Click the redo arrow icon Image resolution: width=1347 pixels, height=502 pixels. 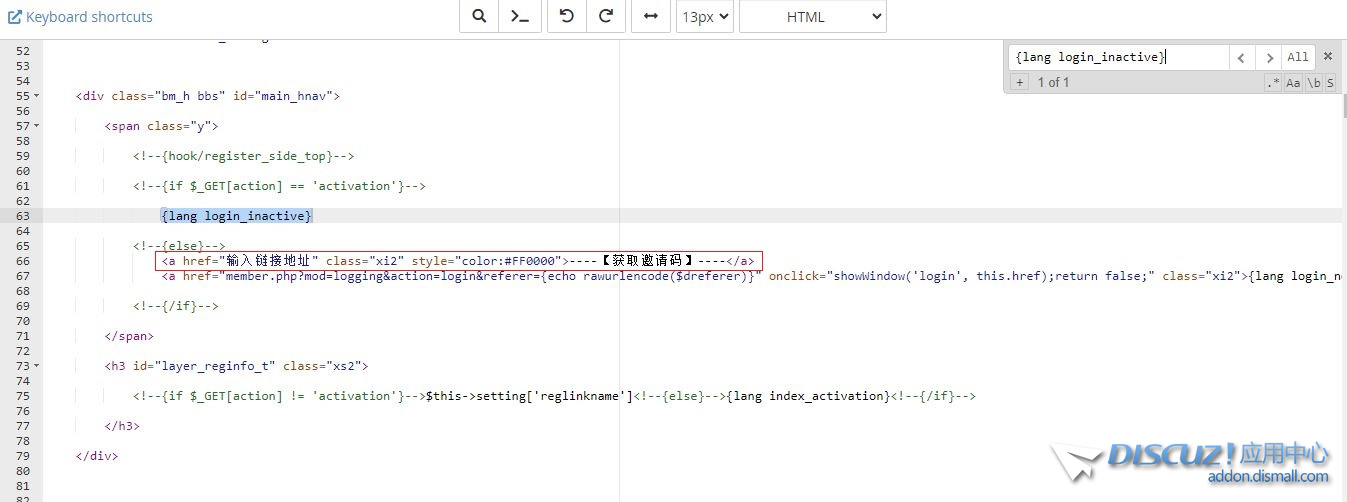pyautogui.click(x=606, y=16)
